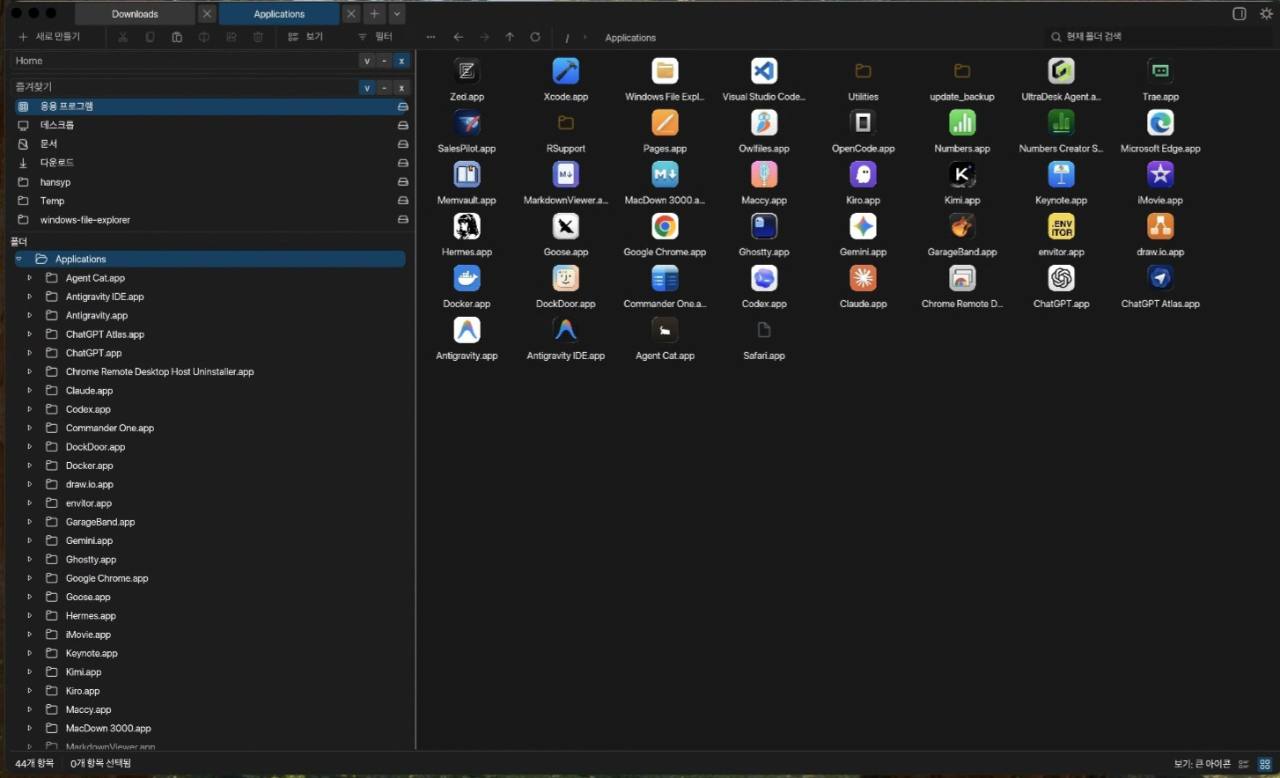Viewport: 1280px width, 778px height.
Task: Select the iMovie.app star icon
Action: [1160, 175]
